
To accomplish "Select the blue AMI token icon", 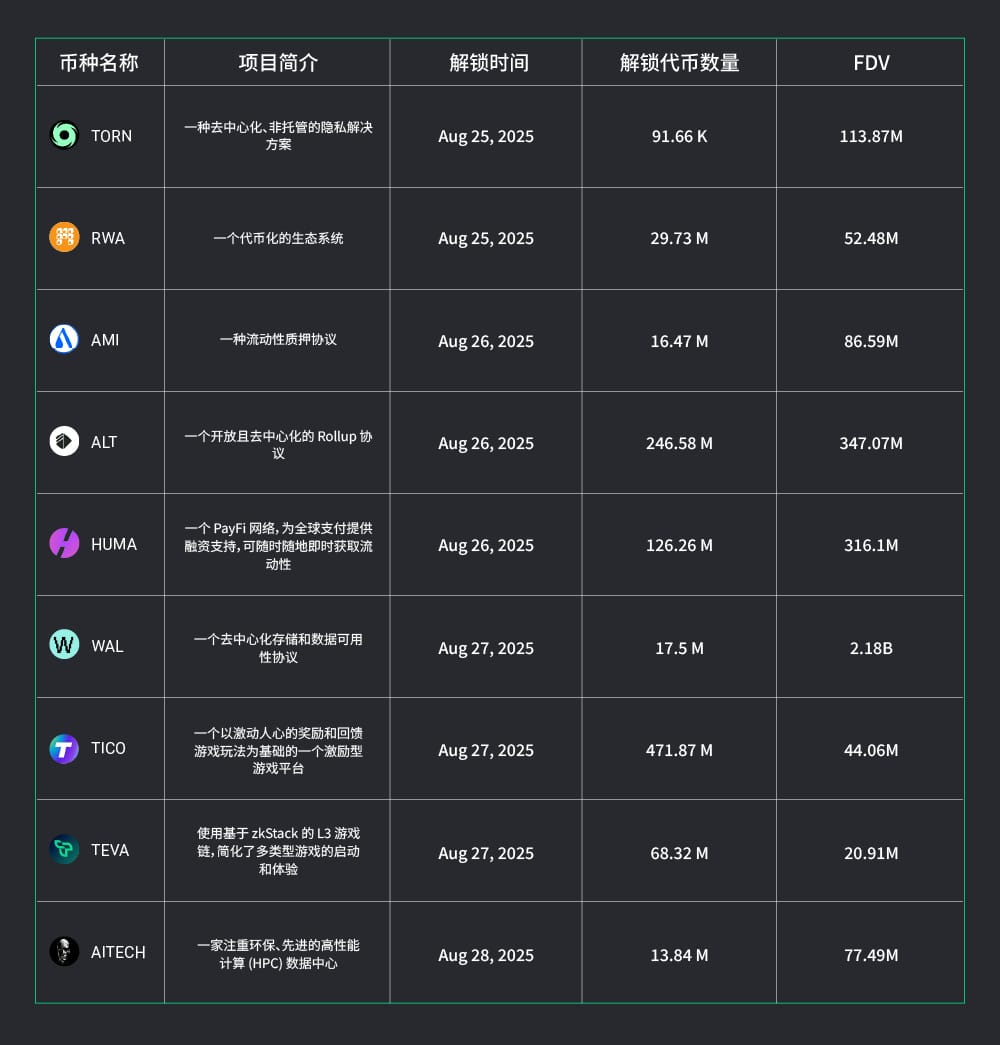I will pyautogui.click(x=64, y=340).
